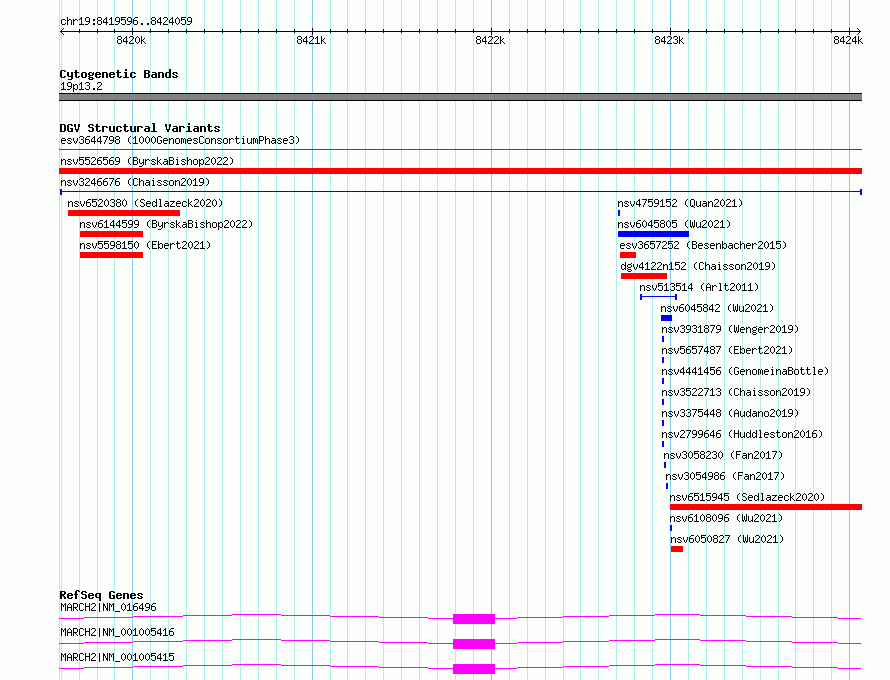
Task: Open the MARCH2|NM_001005416 transcript label
Action: pyautogui.click(x=117, y=632)
